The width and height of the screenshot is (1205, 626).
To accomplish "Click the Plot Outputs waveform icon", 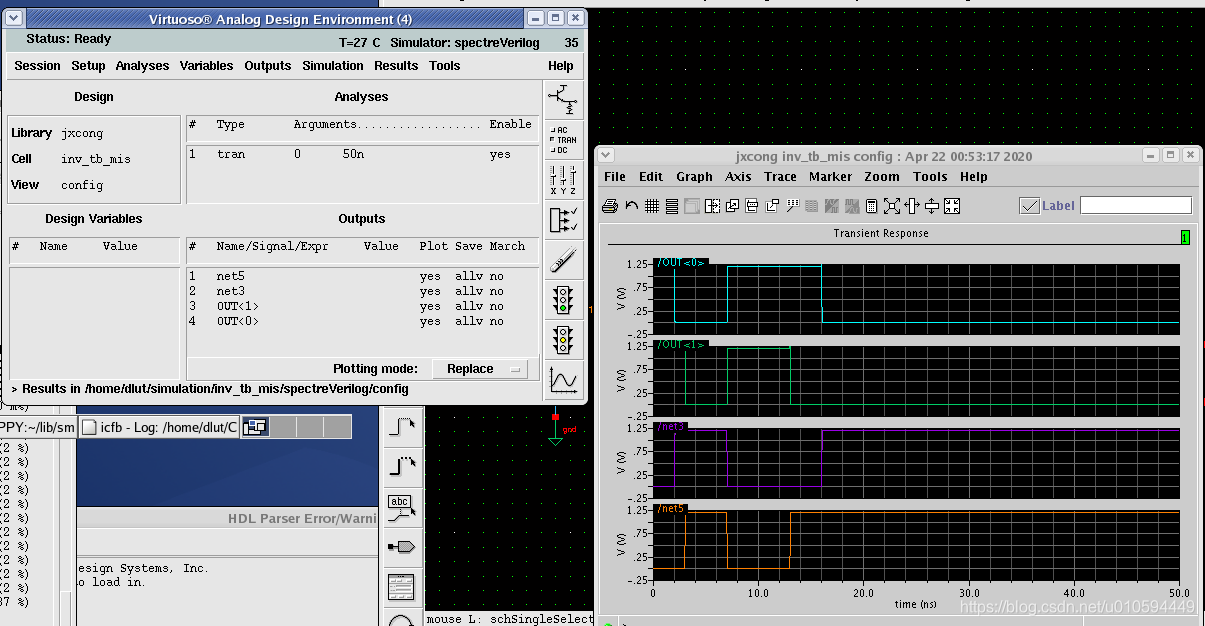I will (564, 380).
